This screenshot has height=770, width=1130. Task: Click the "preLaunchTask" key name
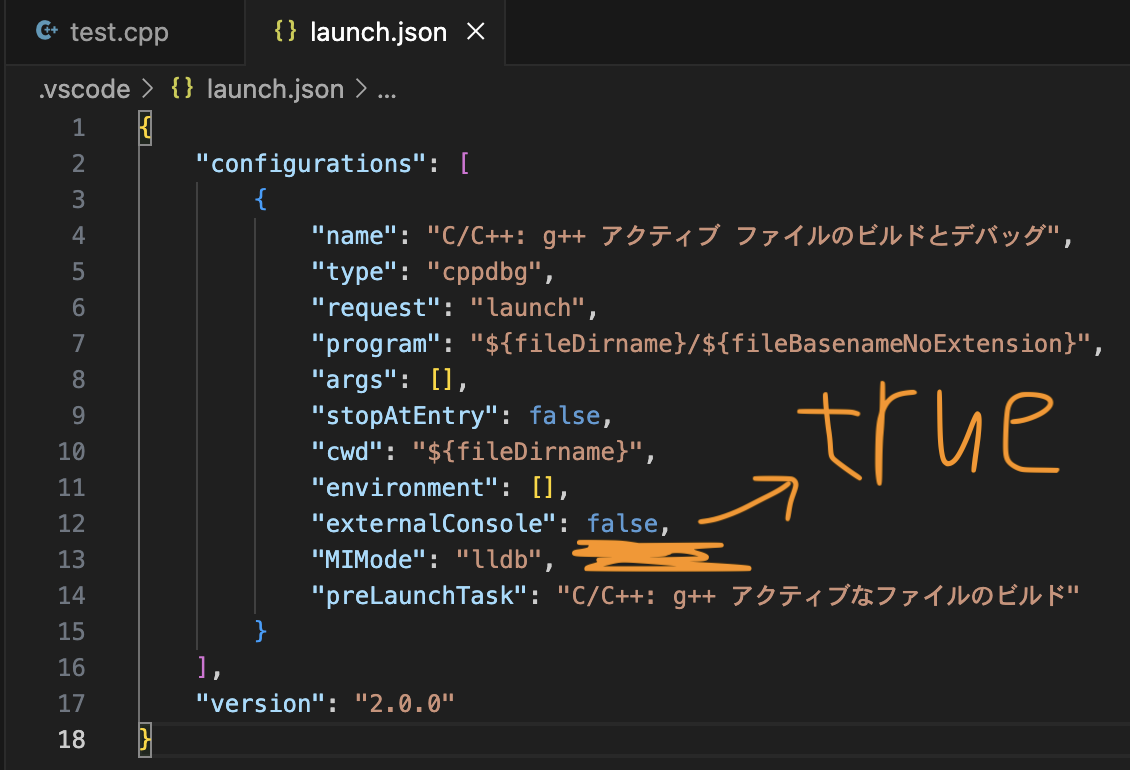point(419,595)
